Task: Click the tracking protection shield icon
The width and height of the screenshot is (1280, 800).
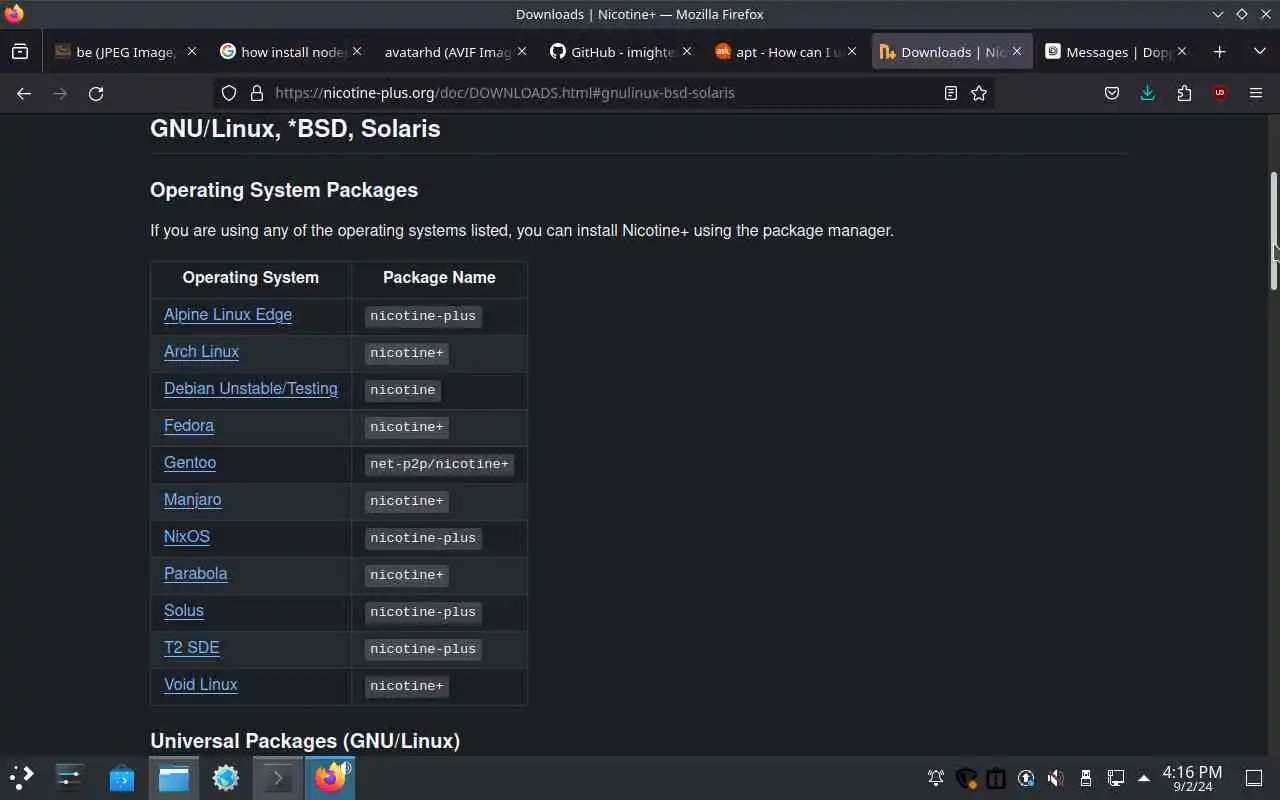Action: (229, 93)
